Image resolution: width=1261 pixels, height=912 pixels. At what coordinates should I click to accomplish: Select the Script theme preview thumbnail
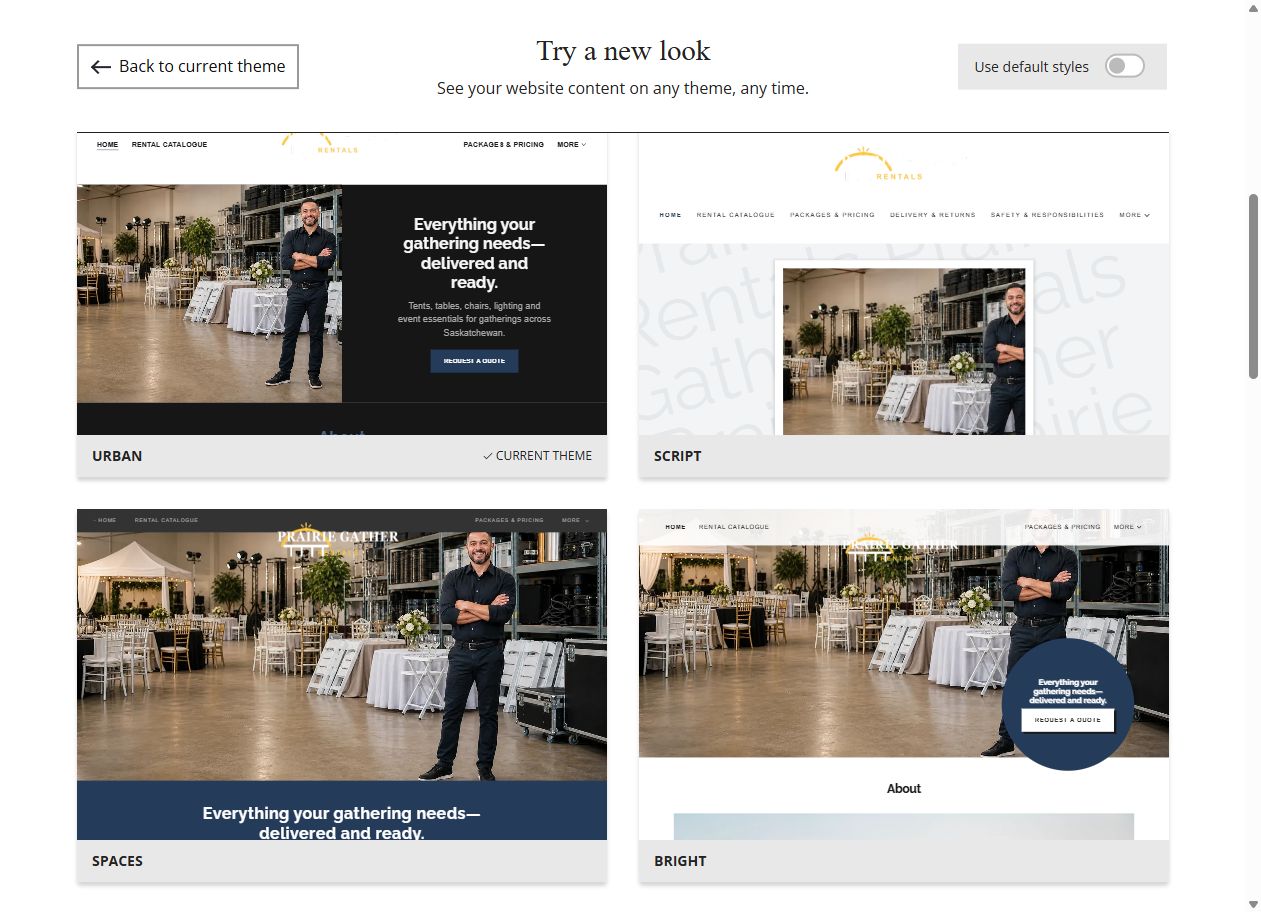(904, 284)
